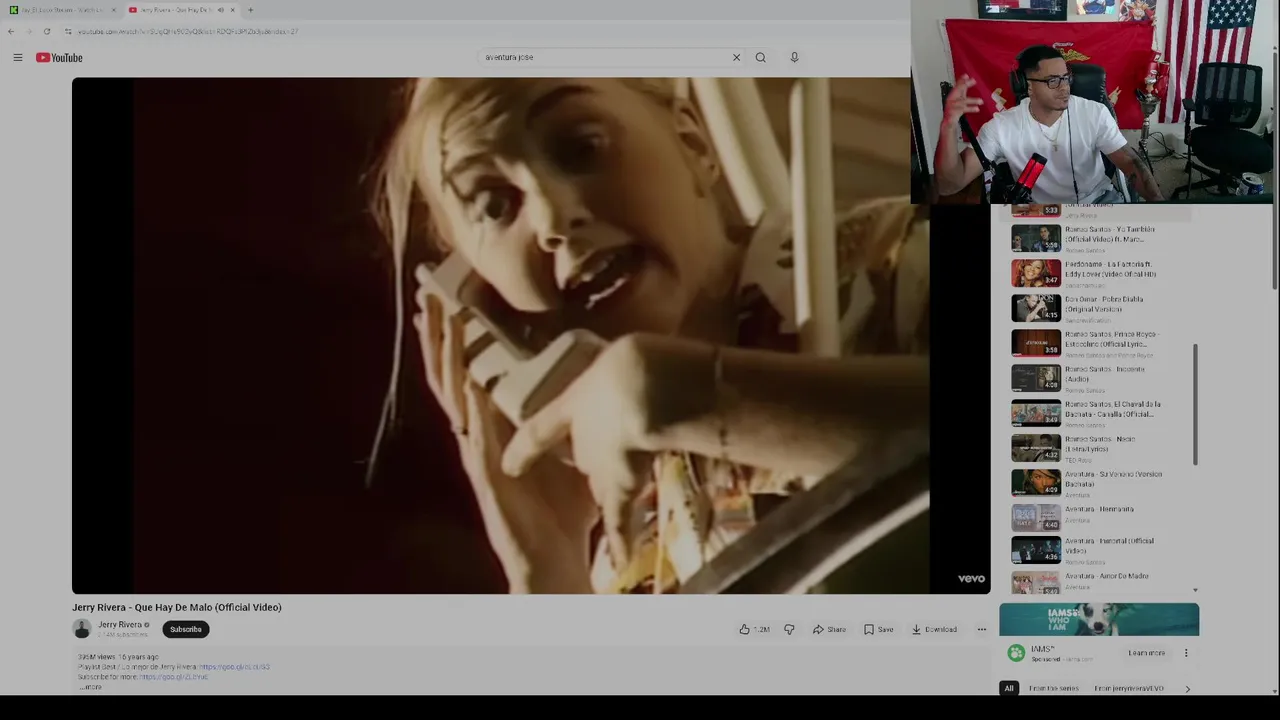Open more actions under the video
1280x720 pixels.
pyautogui.click(x=982, y=629)
